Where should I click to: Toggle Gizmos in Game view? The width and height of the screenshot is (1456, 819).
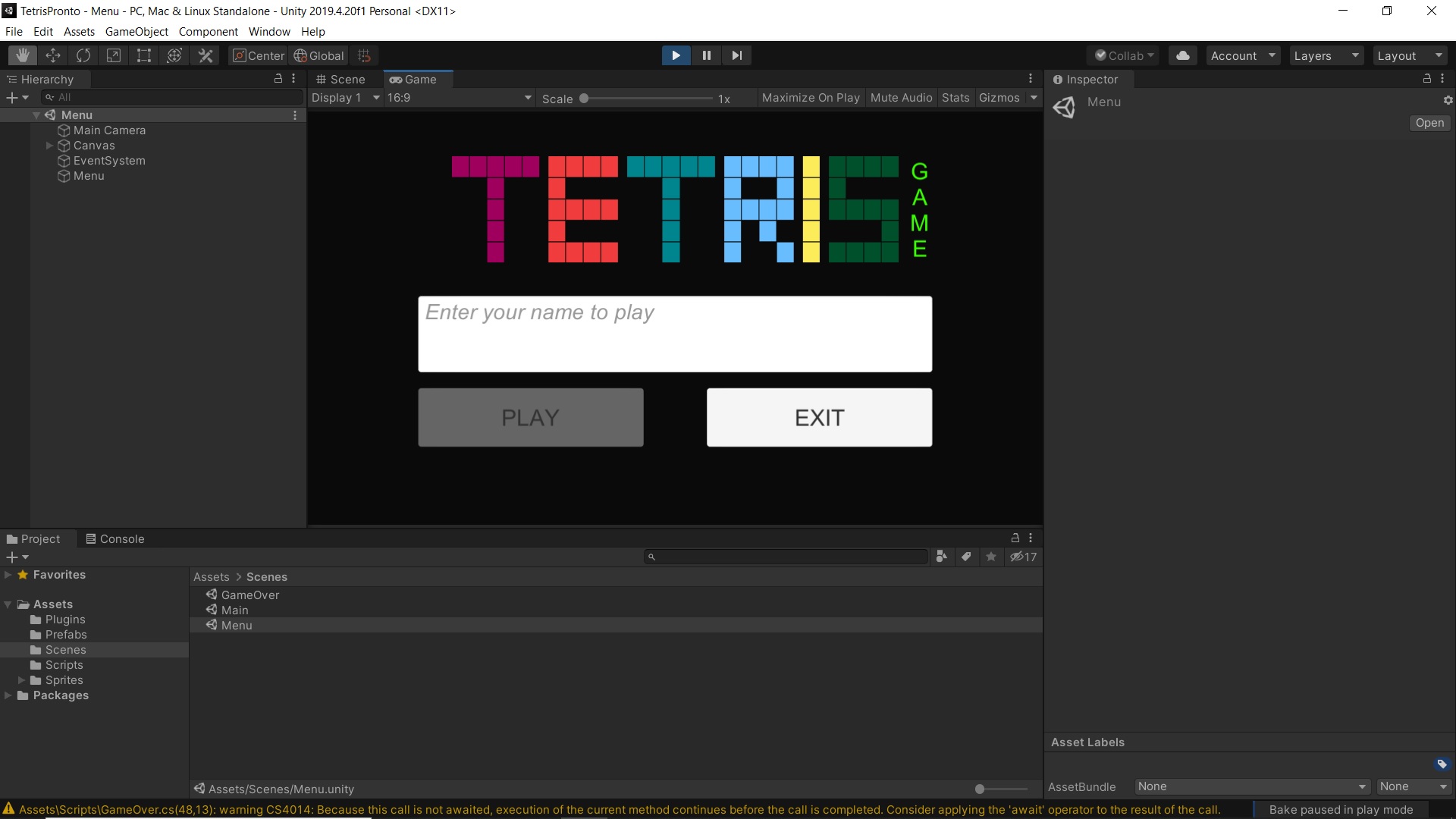click(x=999, y=98)
